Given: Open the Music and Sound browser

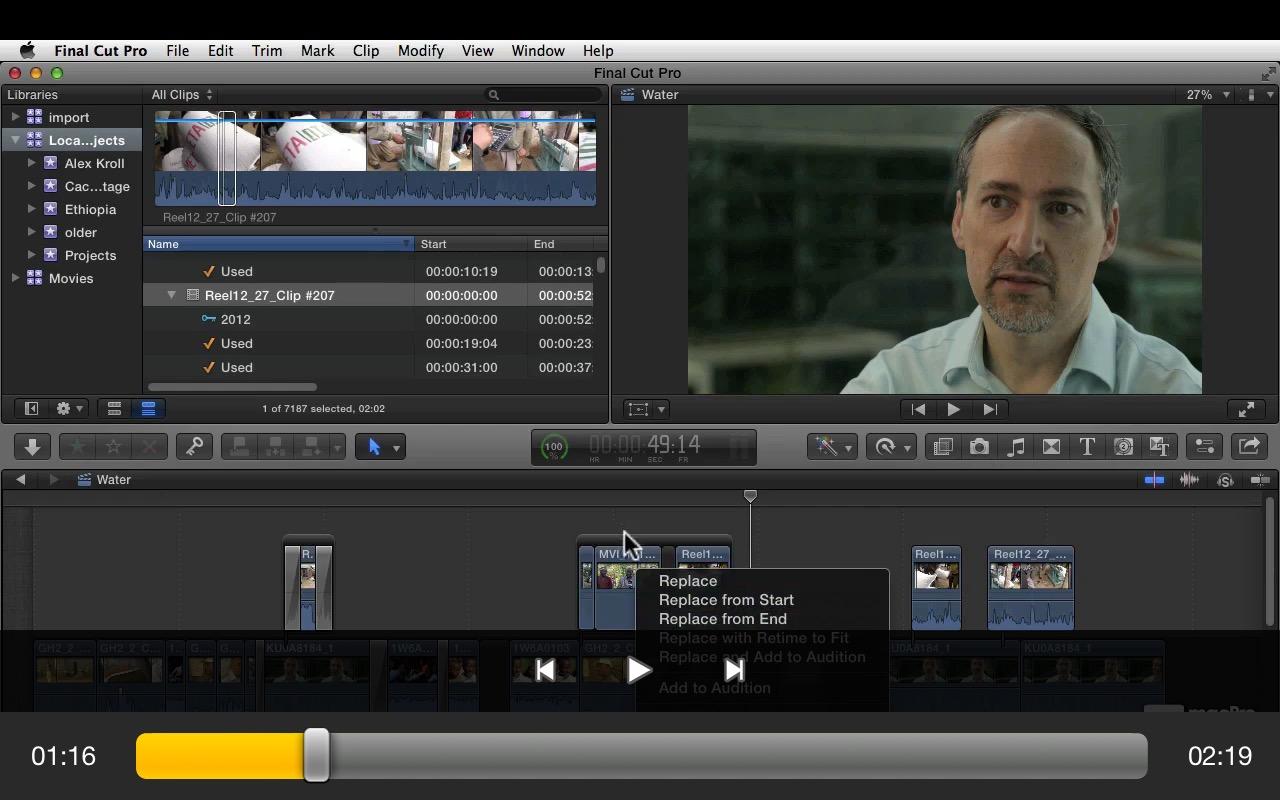Looking at the screenshot, I should [1015, 447].
